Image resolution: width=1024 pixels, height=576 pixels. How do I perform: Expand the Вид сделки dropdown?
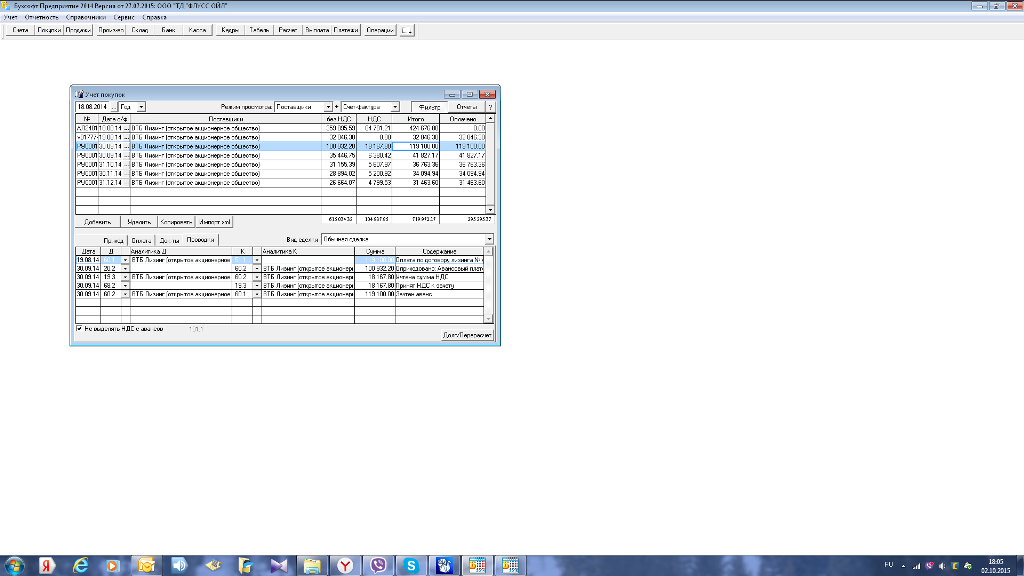point(489,240)
